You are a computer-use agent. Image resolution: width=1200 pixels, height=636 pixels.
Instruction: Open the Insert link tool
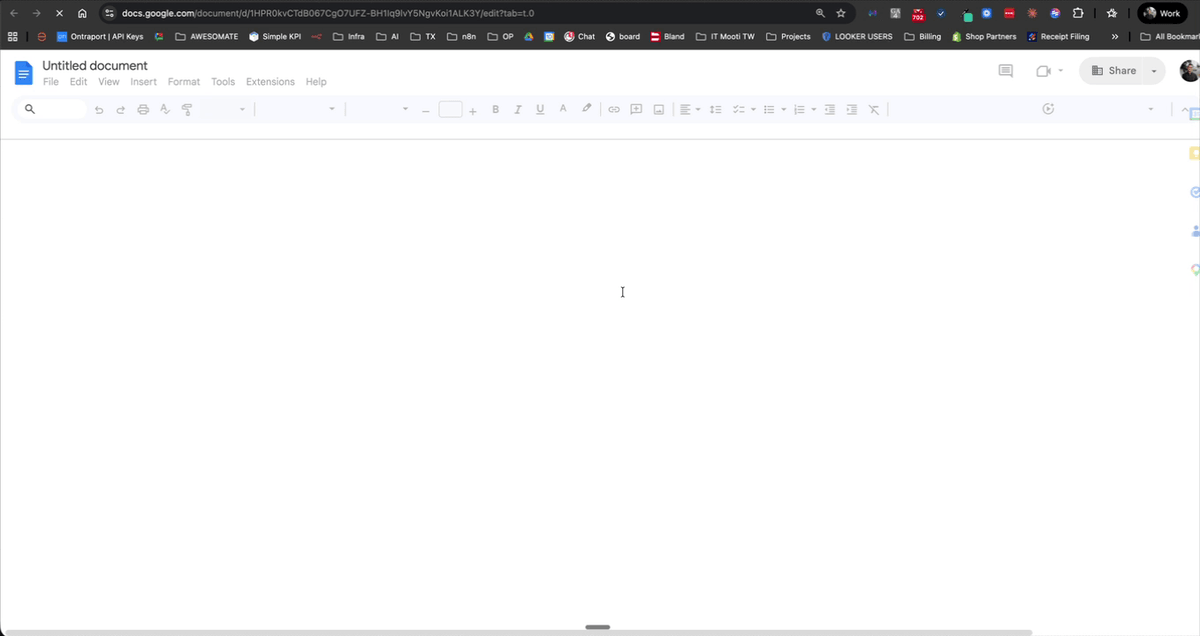614,109
